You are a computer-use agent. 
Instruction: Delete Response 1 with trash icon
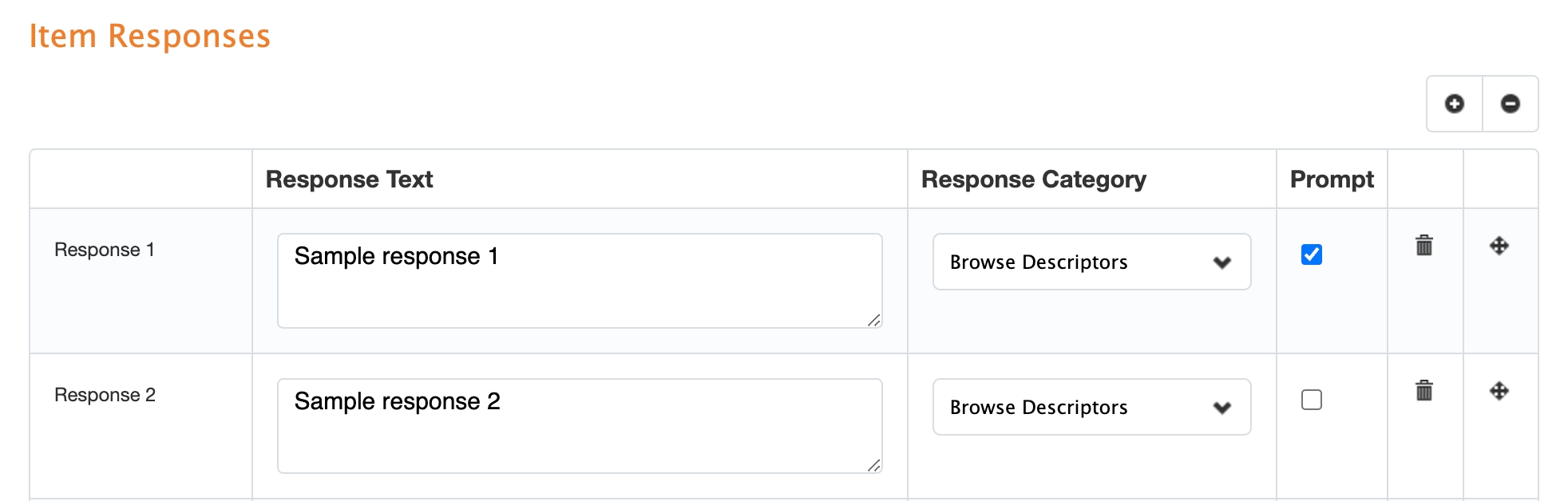(x=1424, y=245)
